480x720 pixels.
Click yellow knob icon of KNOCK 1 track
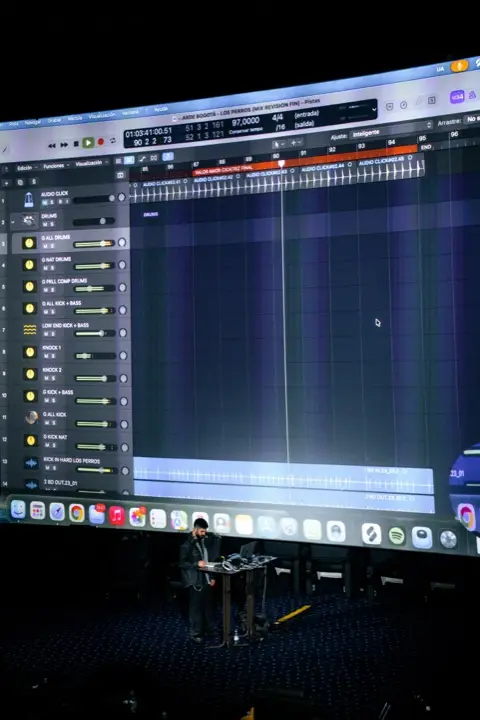pos(30,352)
